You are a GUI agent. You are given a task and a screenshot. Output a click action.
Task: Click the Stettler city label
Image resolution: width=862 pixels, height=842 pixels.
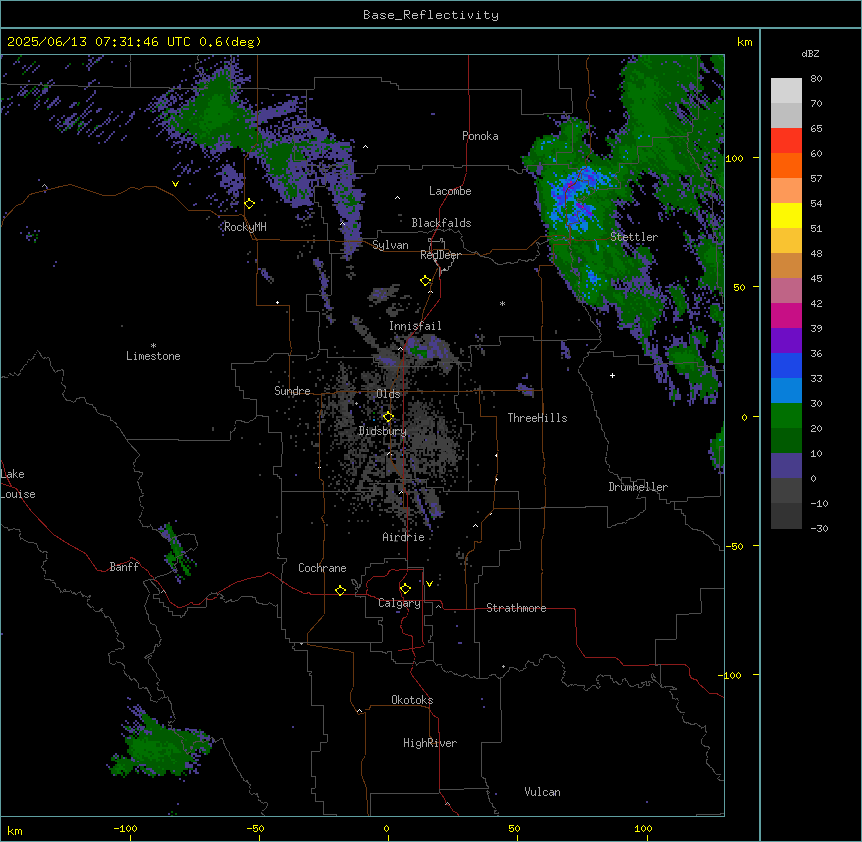634,237
